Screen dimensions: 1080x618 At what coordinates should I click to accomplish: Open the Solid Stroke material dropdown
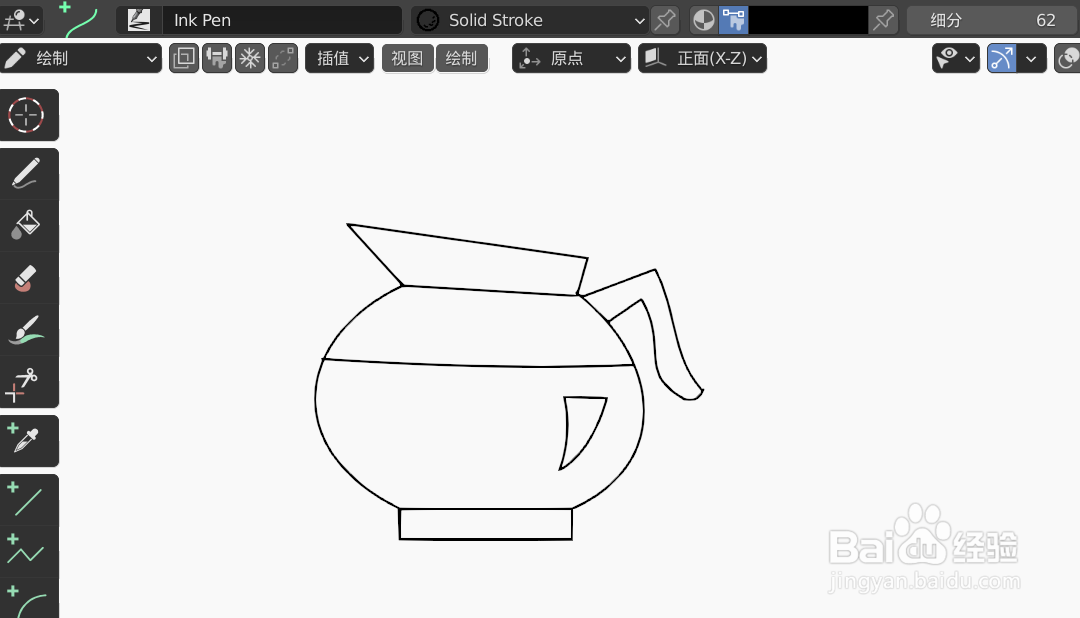530,20
